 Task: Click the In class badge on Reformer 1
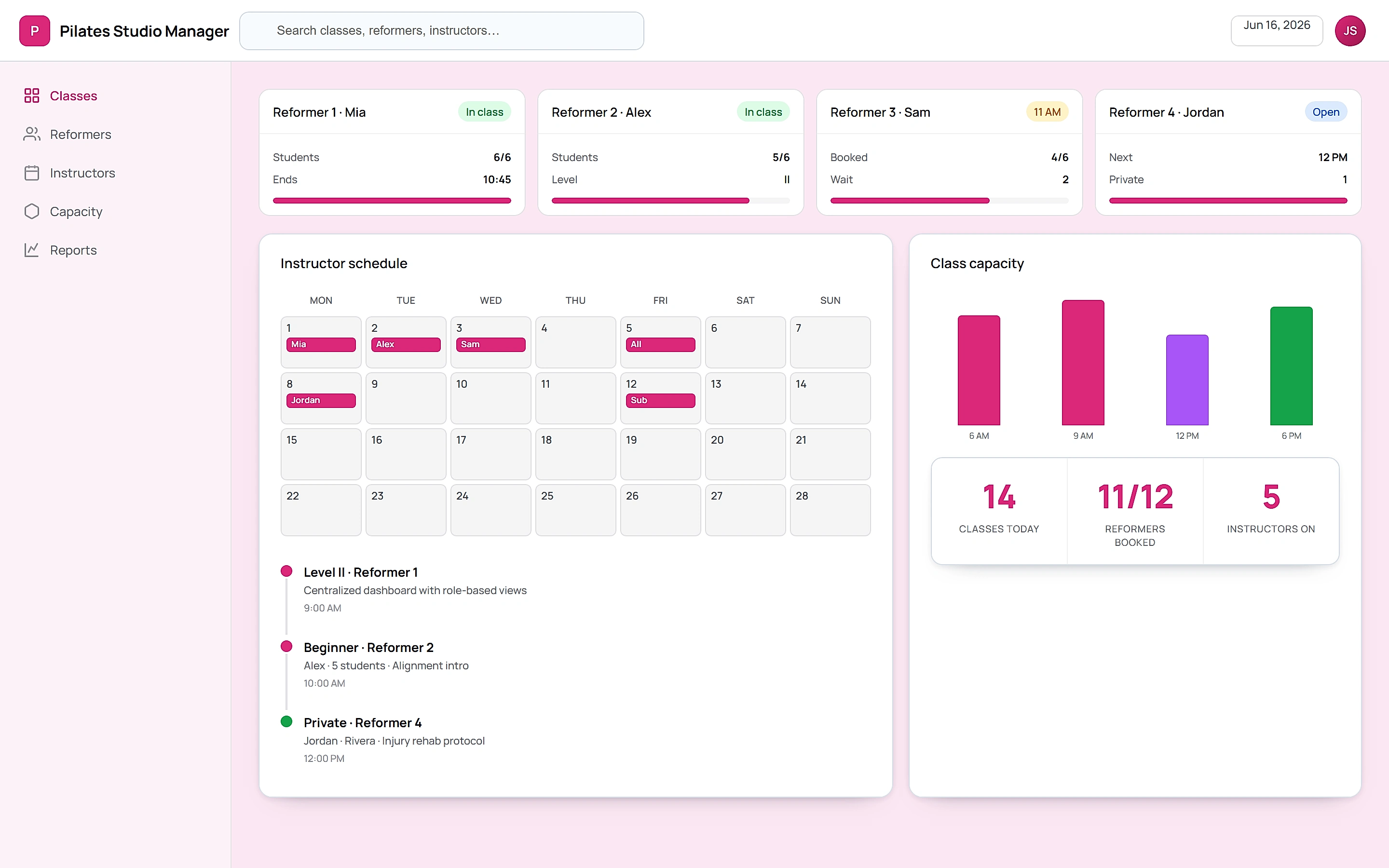(484, 112)
